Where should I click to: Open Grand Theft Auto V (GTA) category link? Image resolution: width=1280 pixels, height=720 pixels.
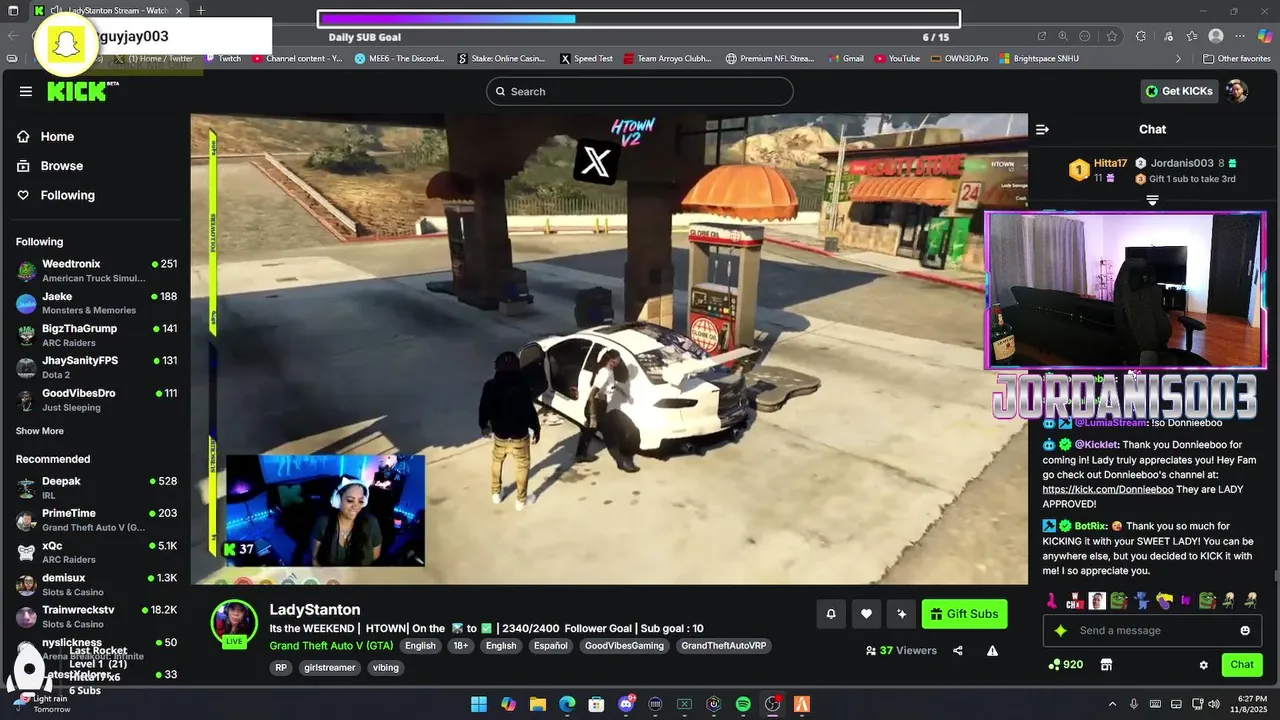pyautogui.click(x=331, y=646)
